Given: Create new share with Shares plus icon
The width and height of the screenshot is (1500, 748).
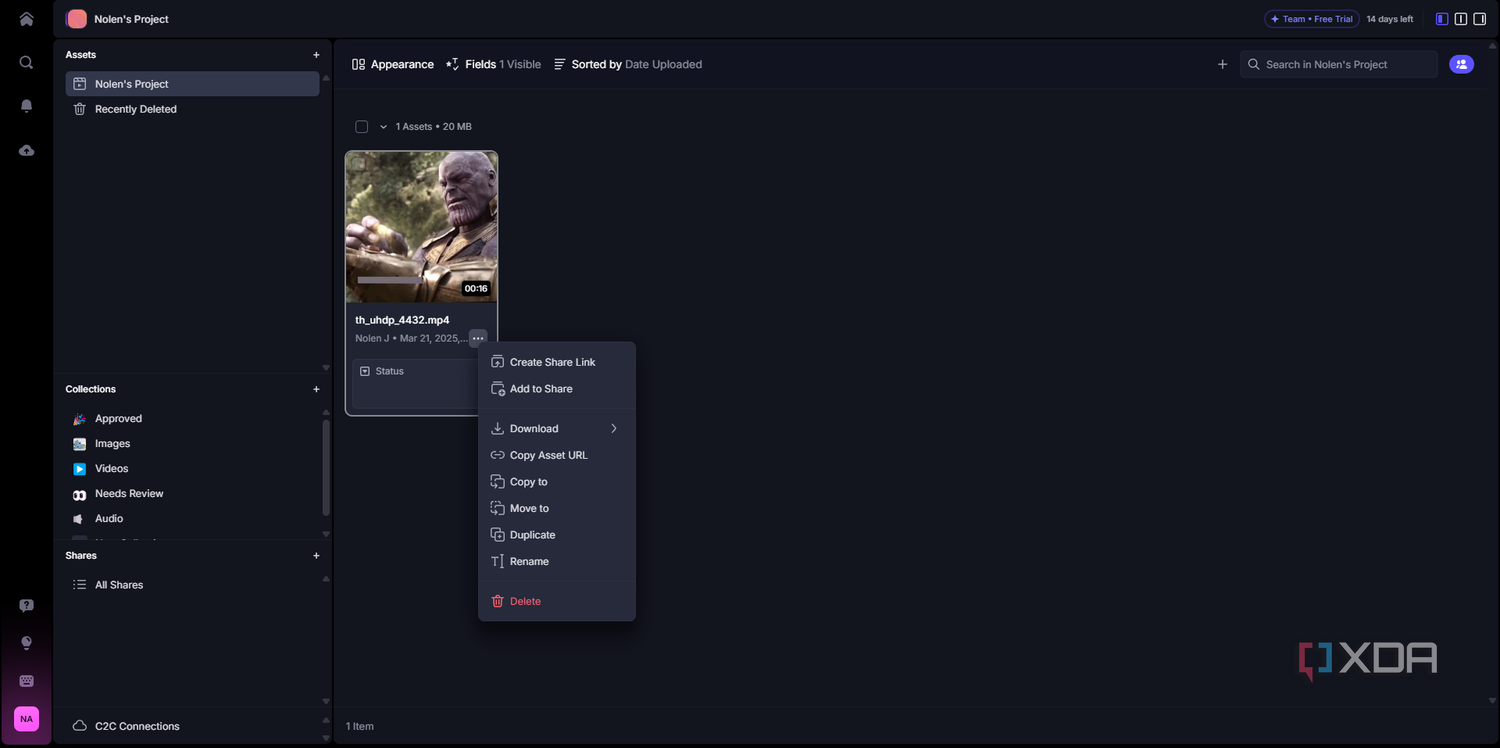Looking at the screenshot, I should (316, 555).
